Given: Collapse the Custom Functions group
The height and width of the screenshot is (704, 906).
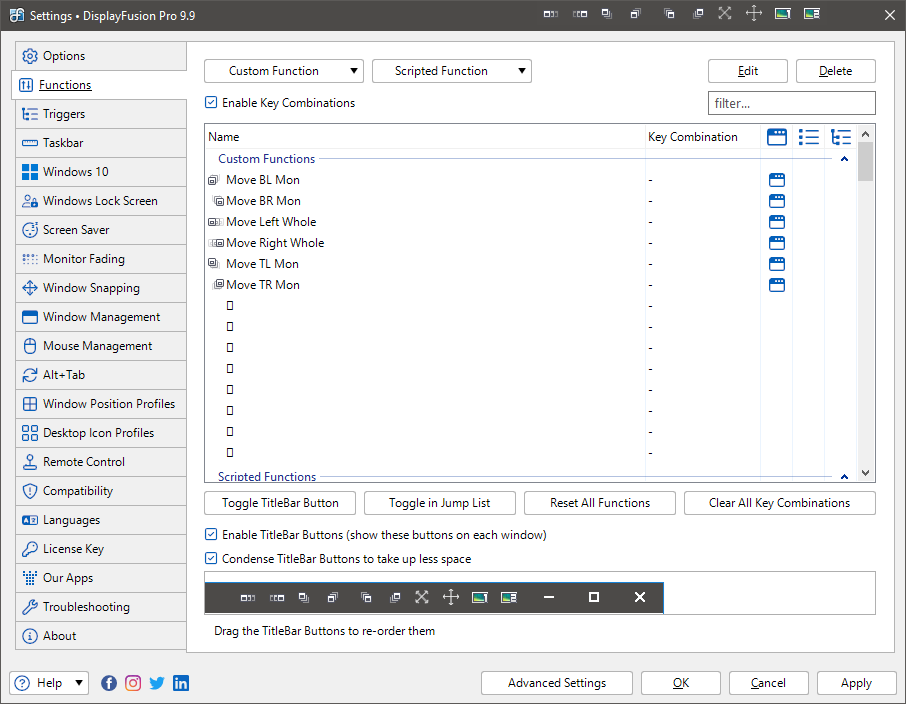Looking at the screenshot, I should tap(844, 159).
